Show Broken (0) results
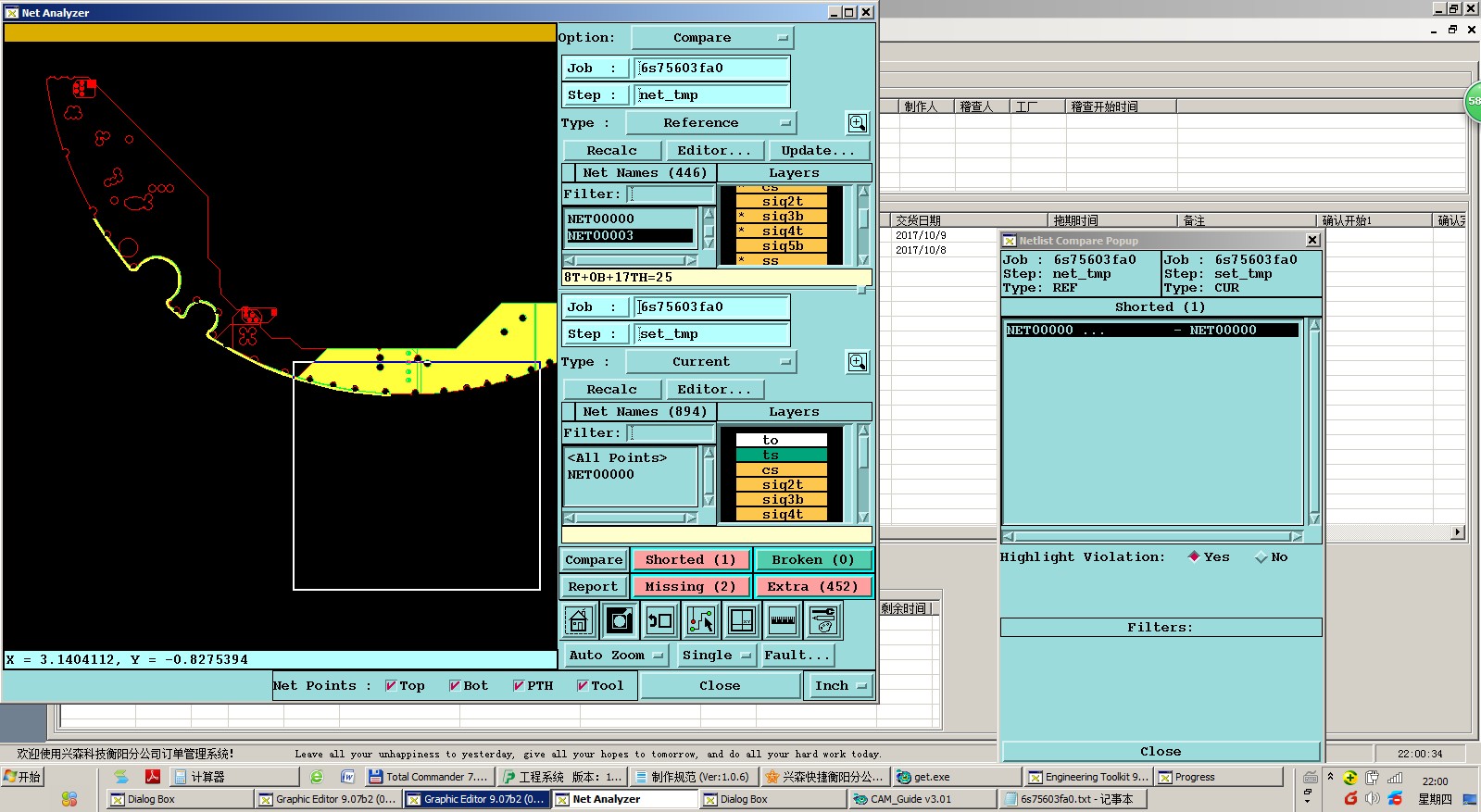The image size is (1481, 812). click(813, 560)
